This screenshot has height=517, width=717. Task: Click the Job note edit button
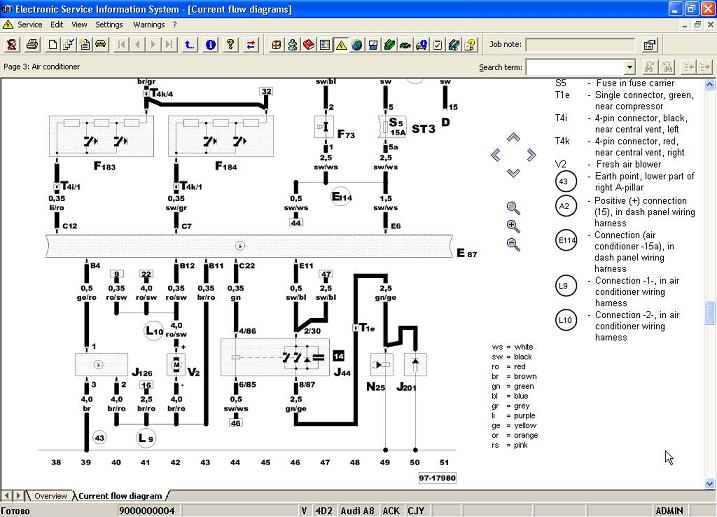649,45
